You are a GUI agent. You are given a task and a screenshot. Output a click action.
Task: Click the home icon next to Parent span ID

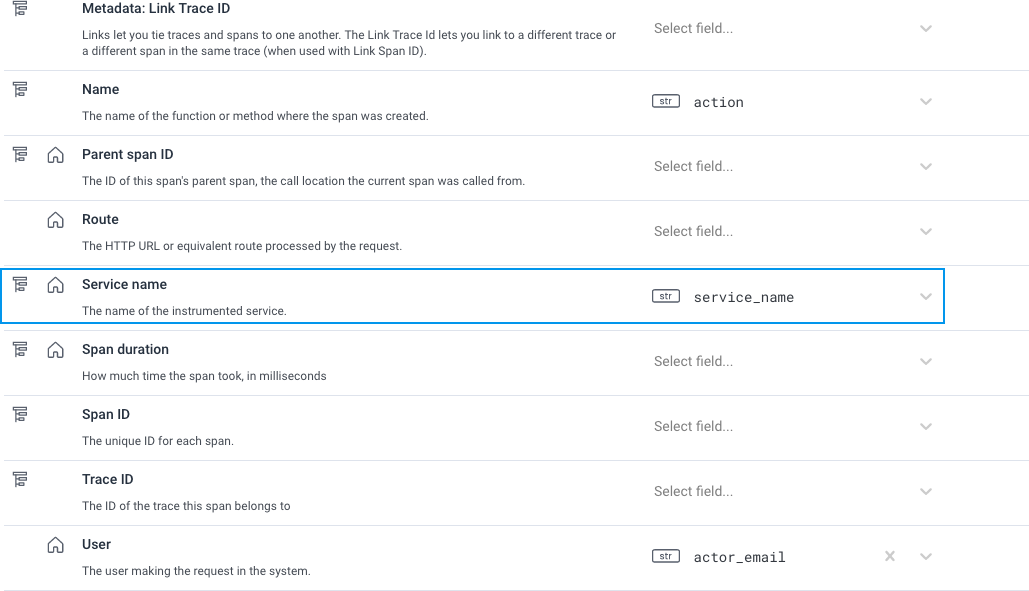(x=55, y=153)
